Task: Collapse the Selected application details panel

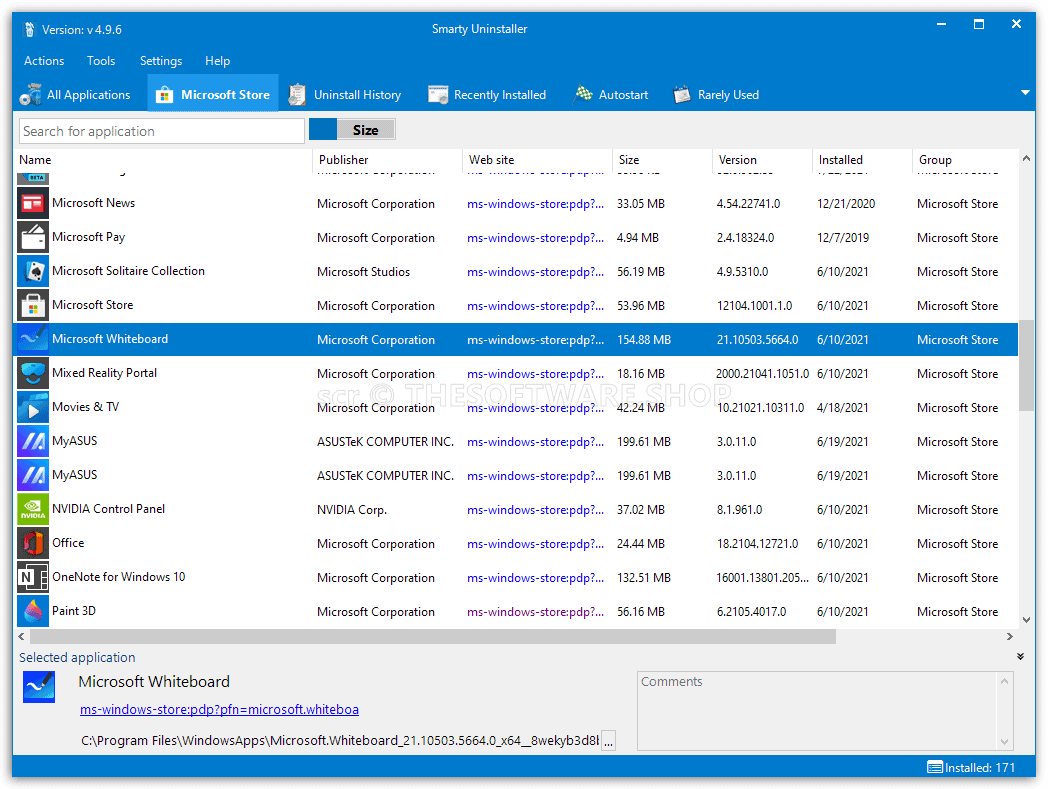Action: (x=1021, y=657)
